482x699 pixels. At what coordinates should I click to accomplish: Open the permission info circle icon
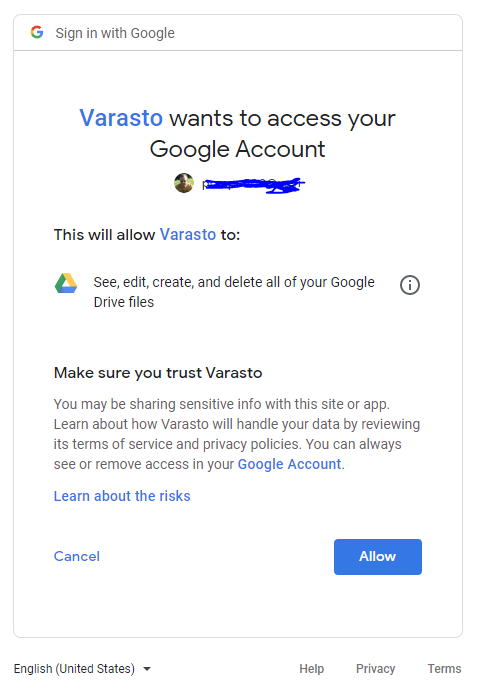410,285
